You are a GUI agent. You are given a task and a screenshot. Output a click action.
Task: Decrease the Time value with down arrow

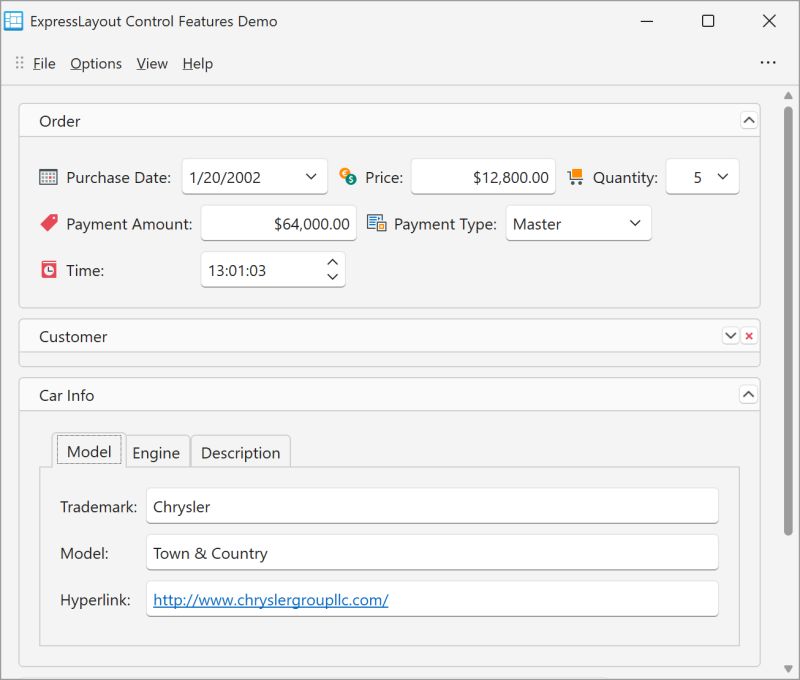click(x=333, y=276)
